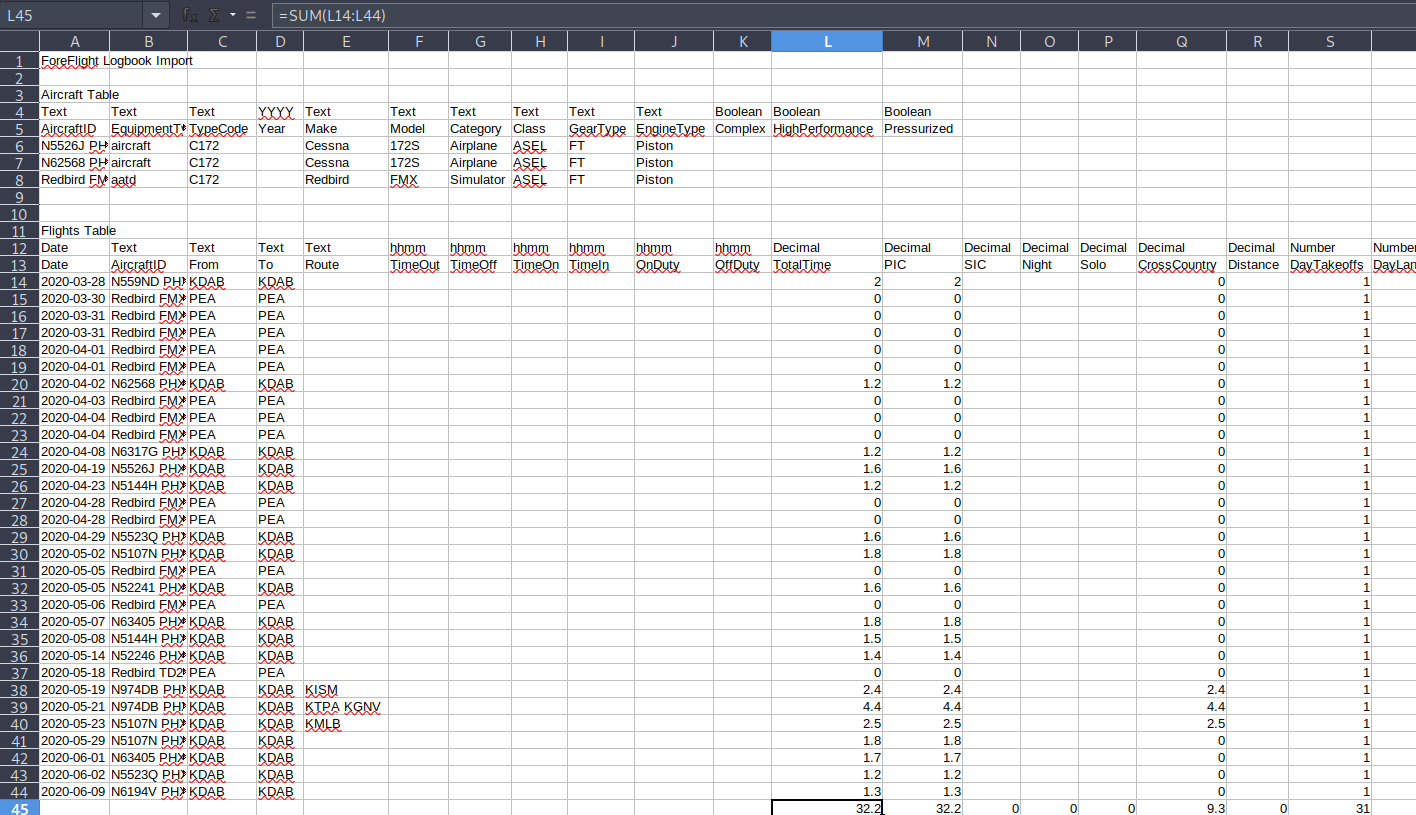Image resolution: width=1416 pixels, height=815 pixels.
Task: Click the PIC total cell showing 32.2
Action: point(922,808)
